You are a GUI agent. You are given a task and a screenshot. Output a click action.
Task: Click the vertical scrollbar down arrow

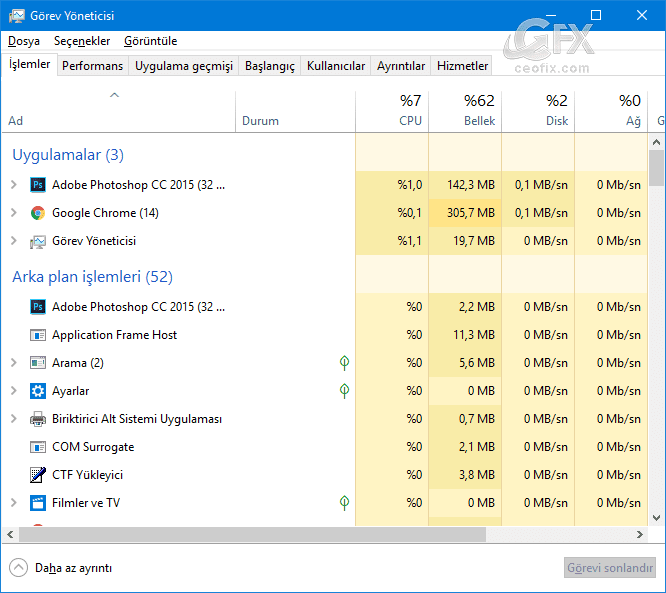(657, 518)
